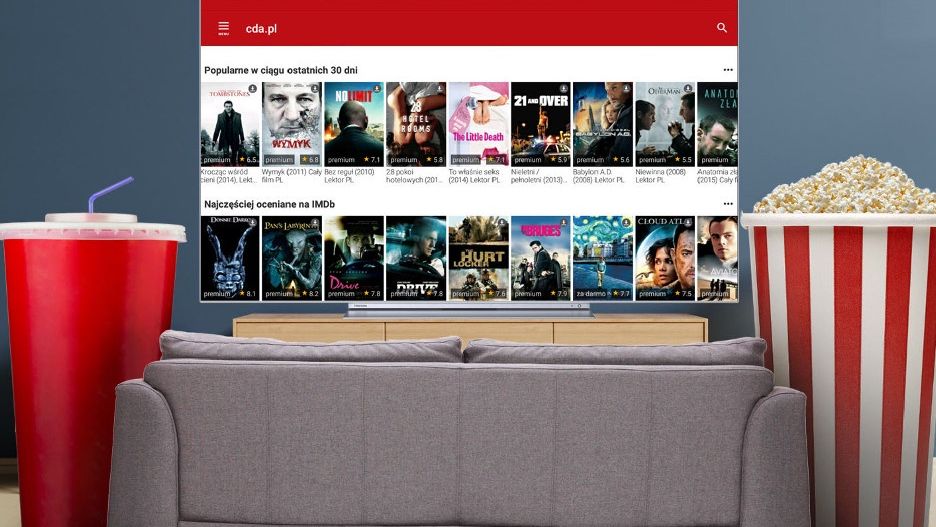The image size is (936, 527).
Task: Select the 28 Hotel Rooms poster
Action: (416, 124)
